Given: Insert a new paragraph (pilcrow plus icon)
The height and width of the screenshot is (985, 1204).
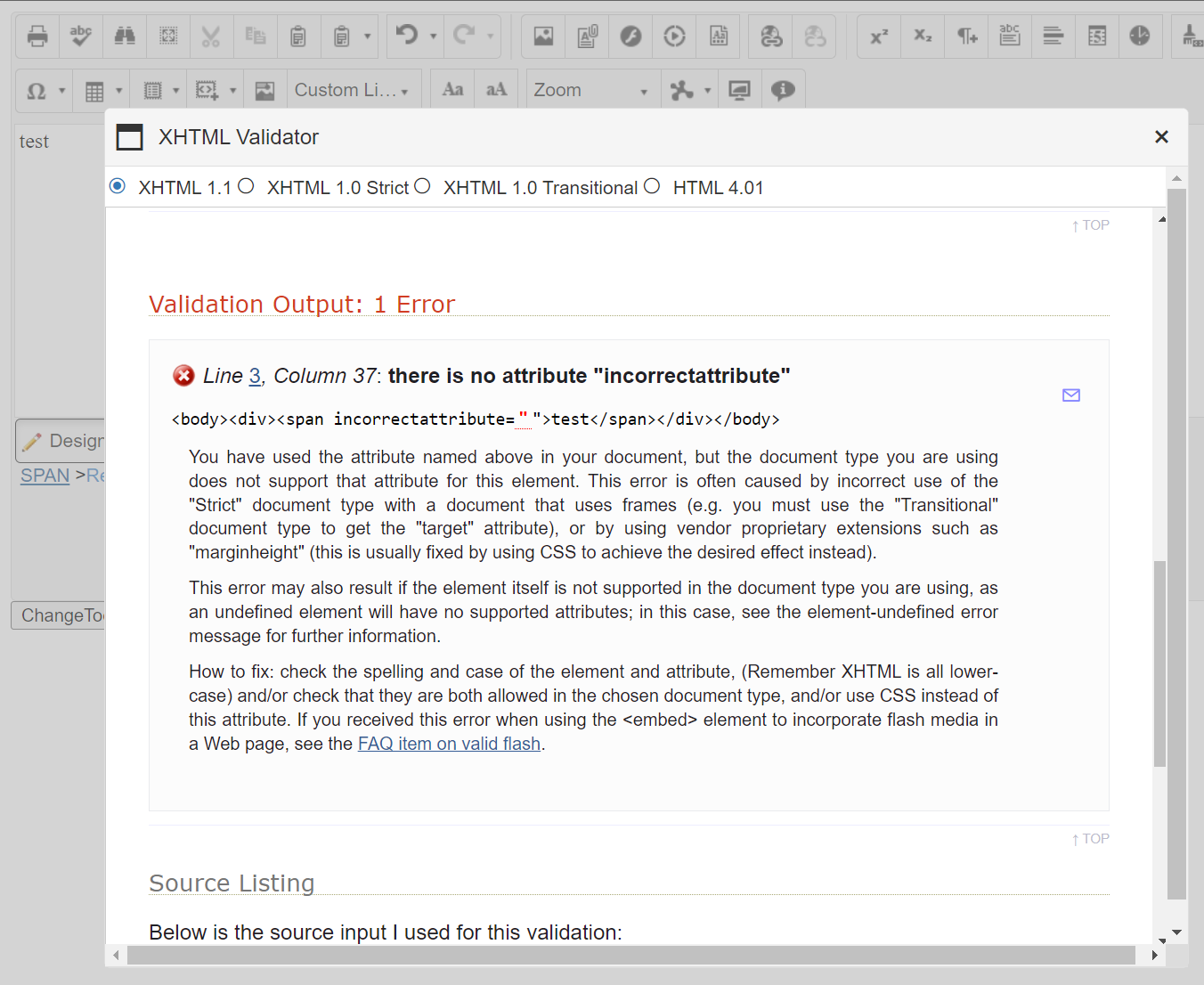Looking at the screenshot, I should (x=966, y=37).
